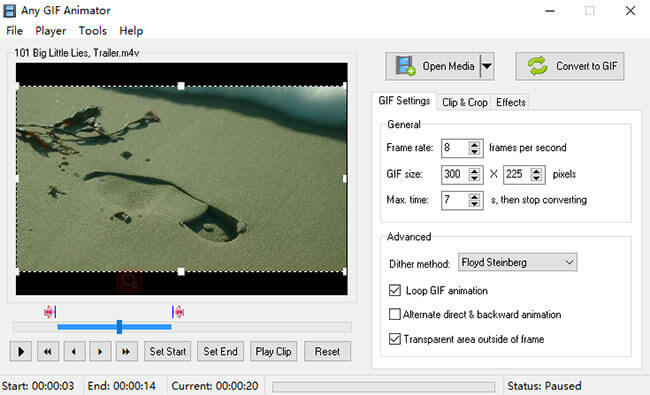Toggle Transparent area outside of frame

395,339
